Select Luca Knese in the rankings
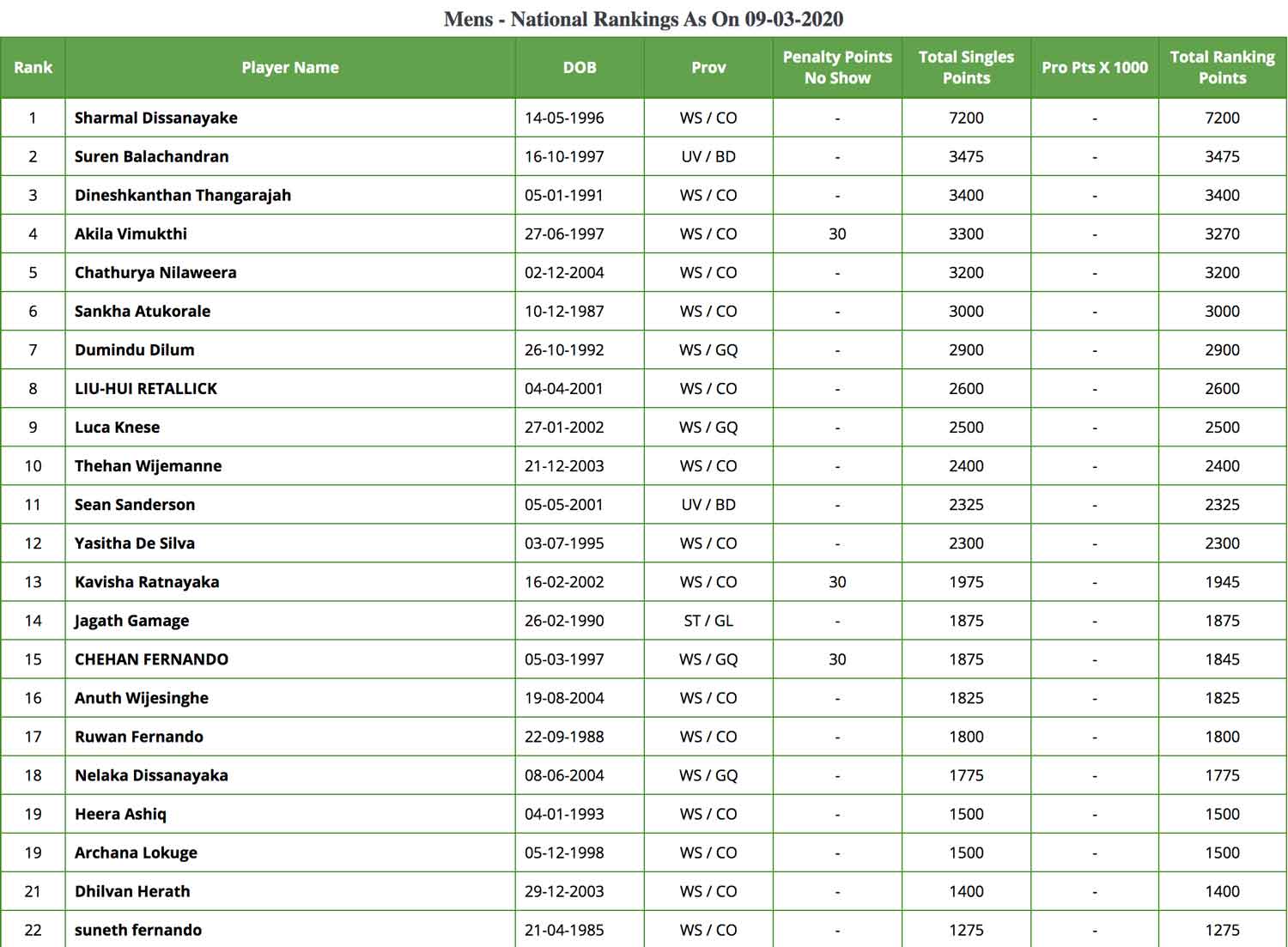Screen dimensions: 1288x947 click(117, 427)
